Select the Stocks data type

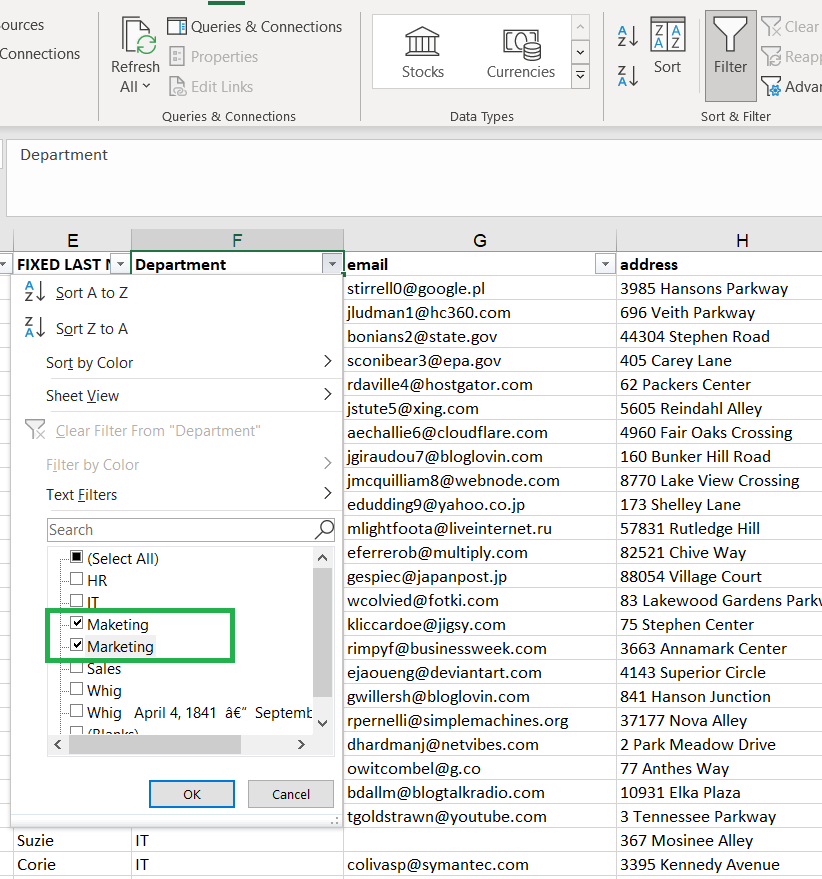423,53
